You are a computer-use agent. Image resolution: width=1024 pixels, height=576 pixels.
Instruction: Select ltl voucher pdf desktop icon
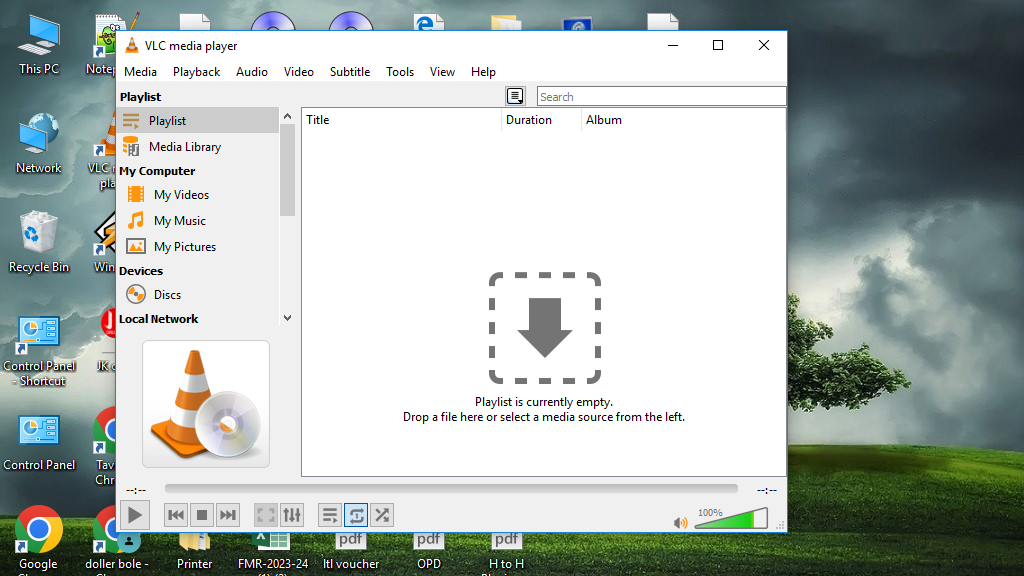tap(351, 552)
